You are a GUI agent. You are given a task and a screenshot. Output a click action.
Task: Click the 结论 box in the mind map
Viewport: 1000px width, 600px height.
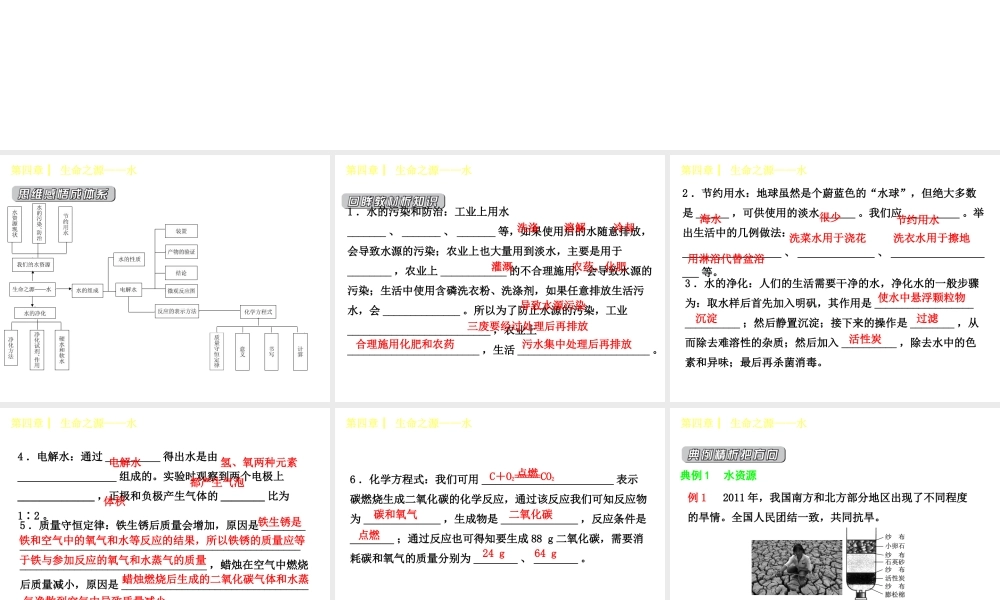point(181,272)
